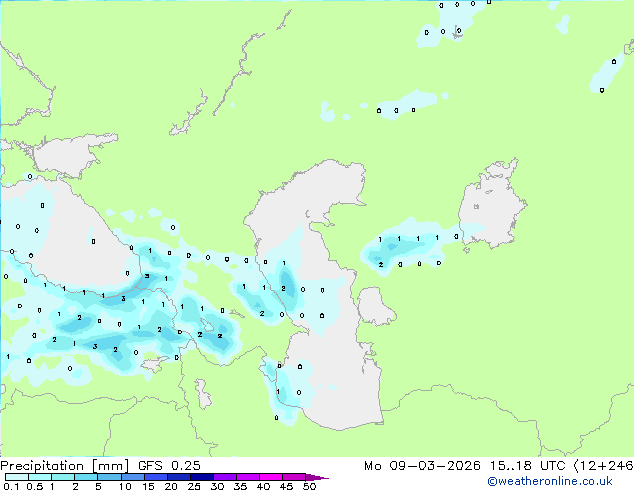Click the 0.5 to 1 mm legend swatch
Viewport: 634px width, 490px height.
point(40,477)
